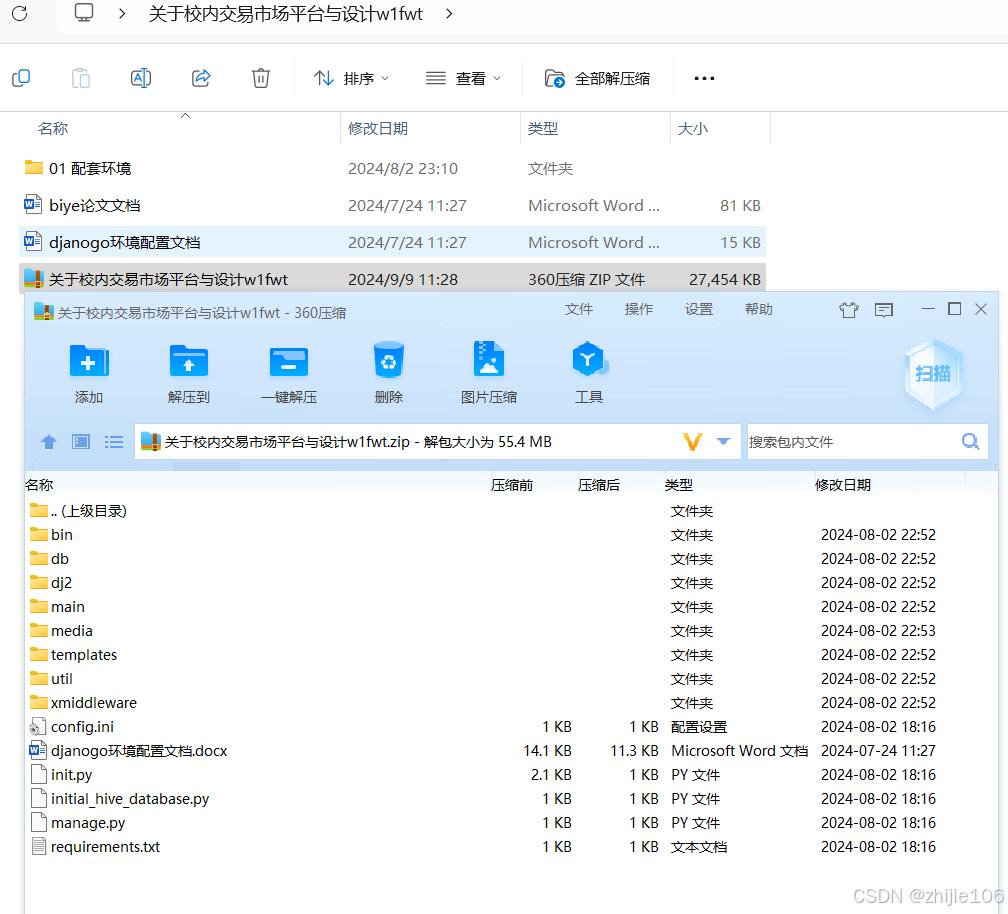Sort by the 类型 column in Explorer

543,129
